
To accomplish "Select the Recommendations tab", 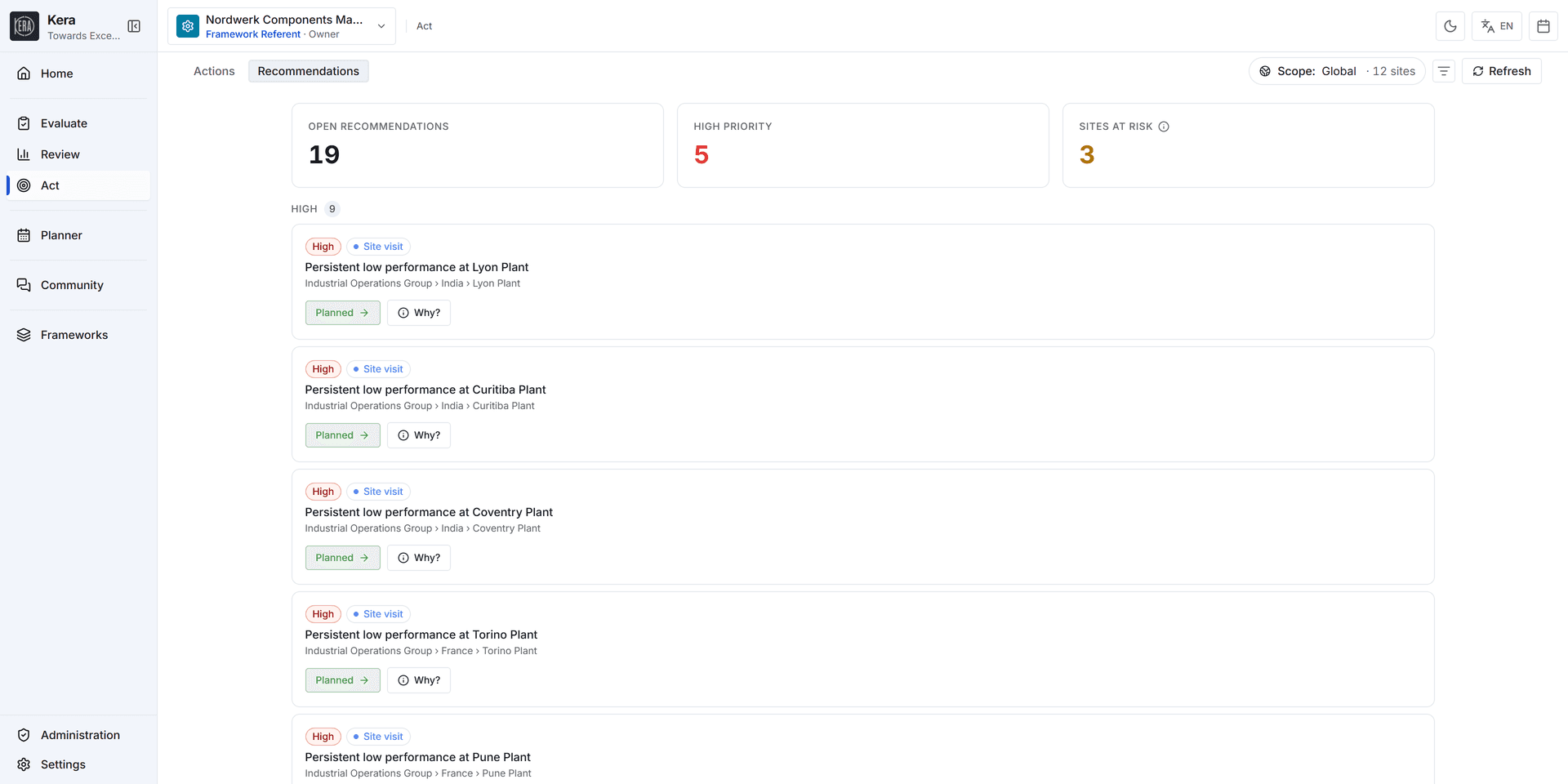I will point(309,71).
